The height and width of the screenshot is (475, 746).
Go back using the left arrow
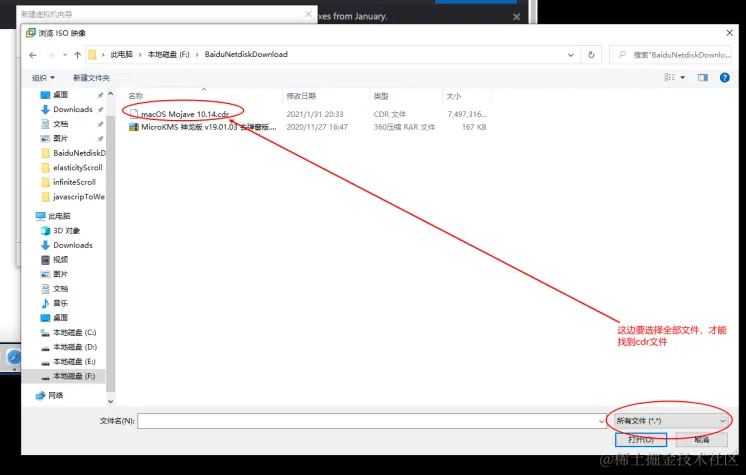point(33,55)
